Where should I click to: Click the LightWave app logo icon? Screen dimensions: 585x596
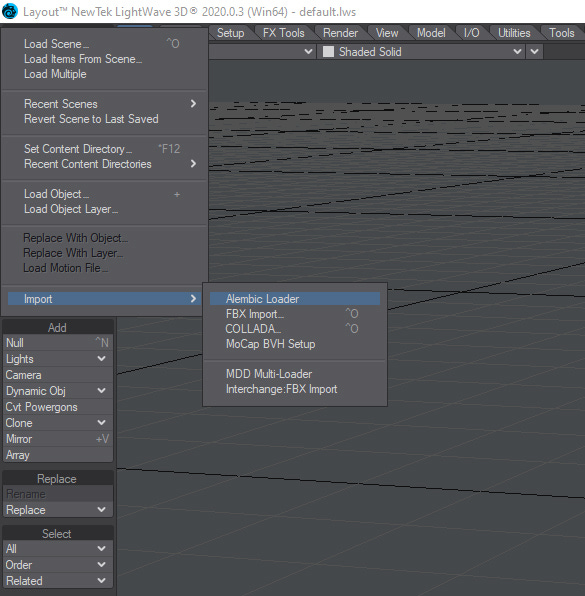(10, 11)
